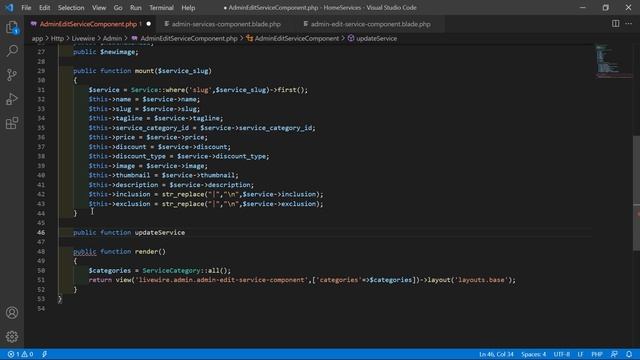Switch to admin-edit-service-component.blade.php tab
Image resolution: width=640 pixels, height=360 pixels.
click(371, 24)
